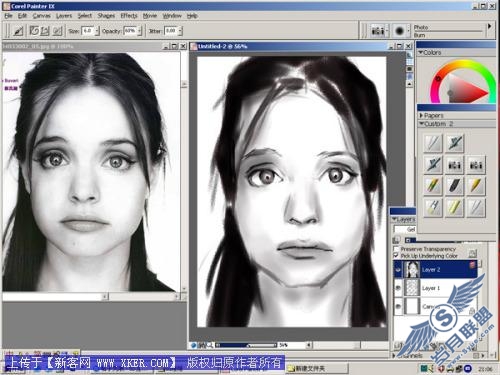Open the File menu
The image size is (500, 375).
click(x=8, y=16)
